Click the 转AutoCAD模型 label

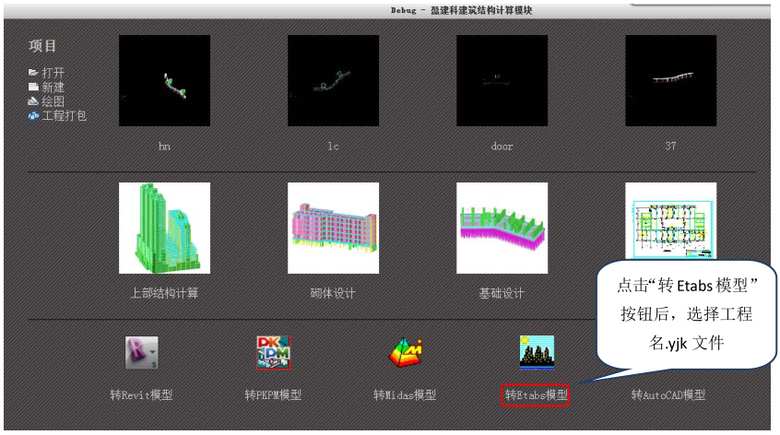point(668,395)
